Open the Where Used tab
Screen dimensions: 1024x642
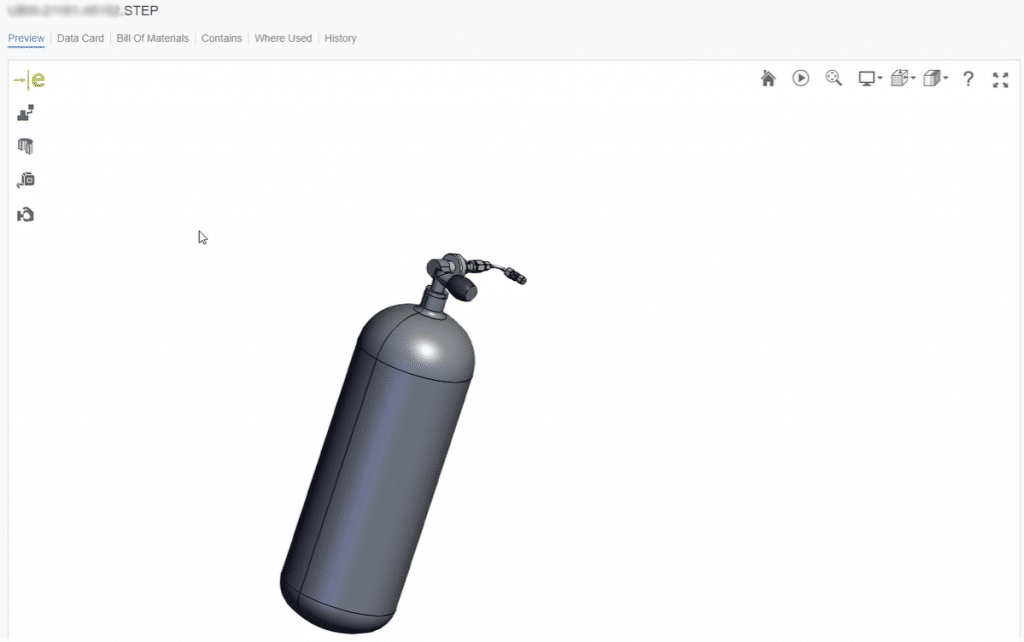(x=283, y=38)
